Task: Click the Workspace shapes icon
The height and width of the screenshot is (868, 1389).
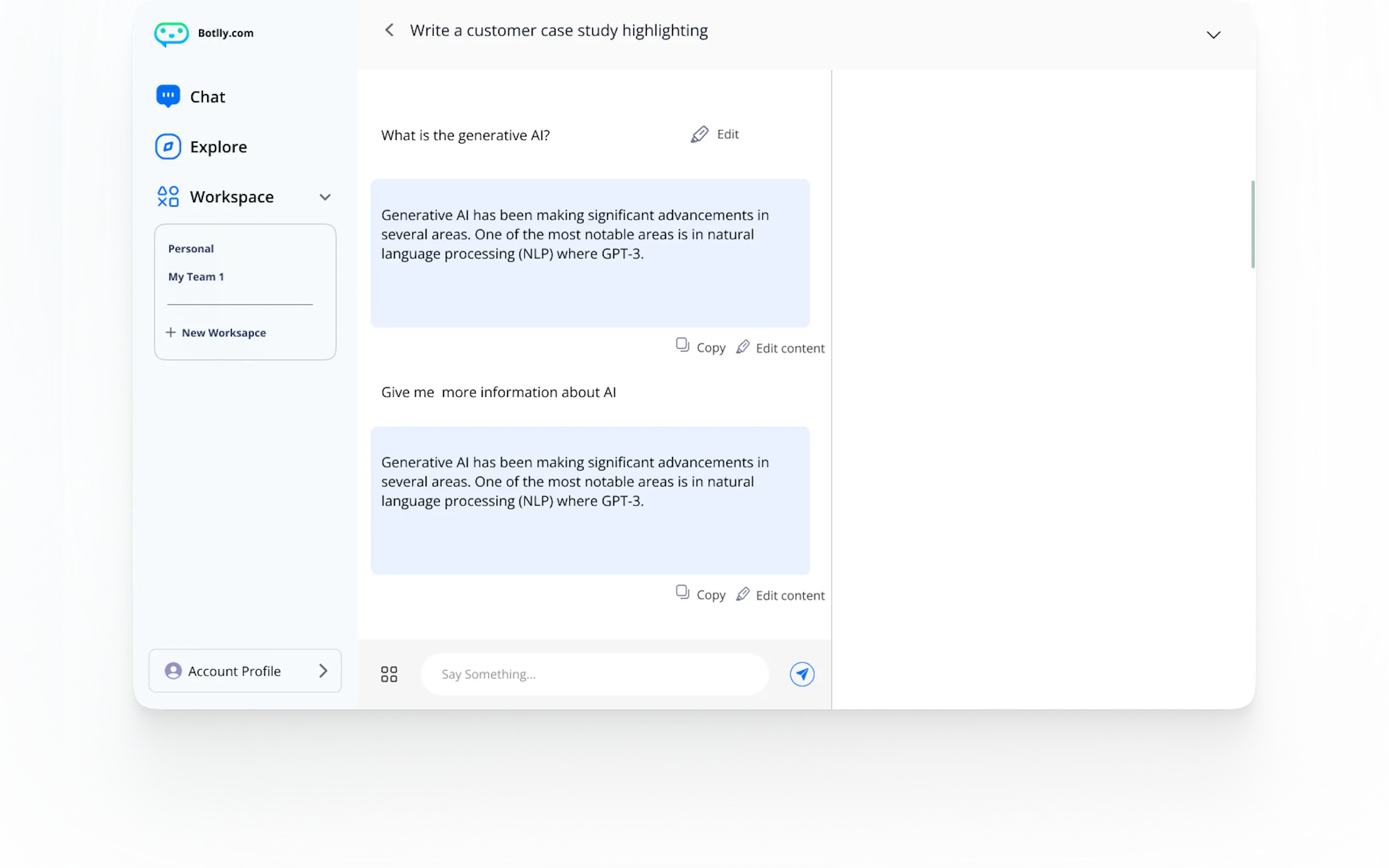Action: (168, 196)
